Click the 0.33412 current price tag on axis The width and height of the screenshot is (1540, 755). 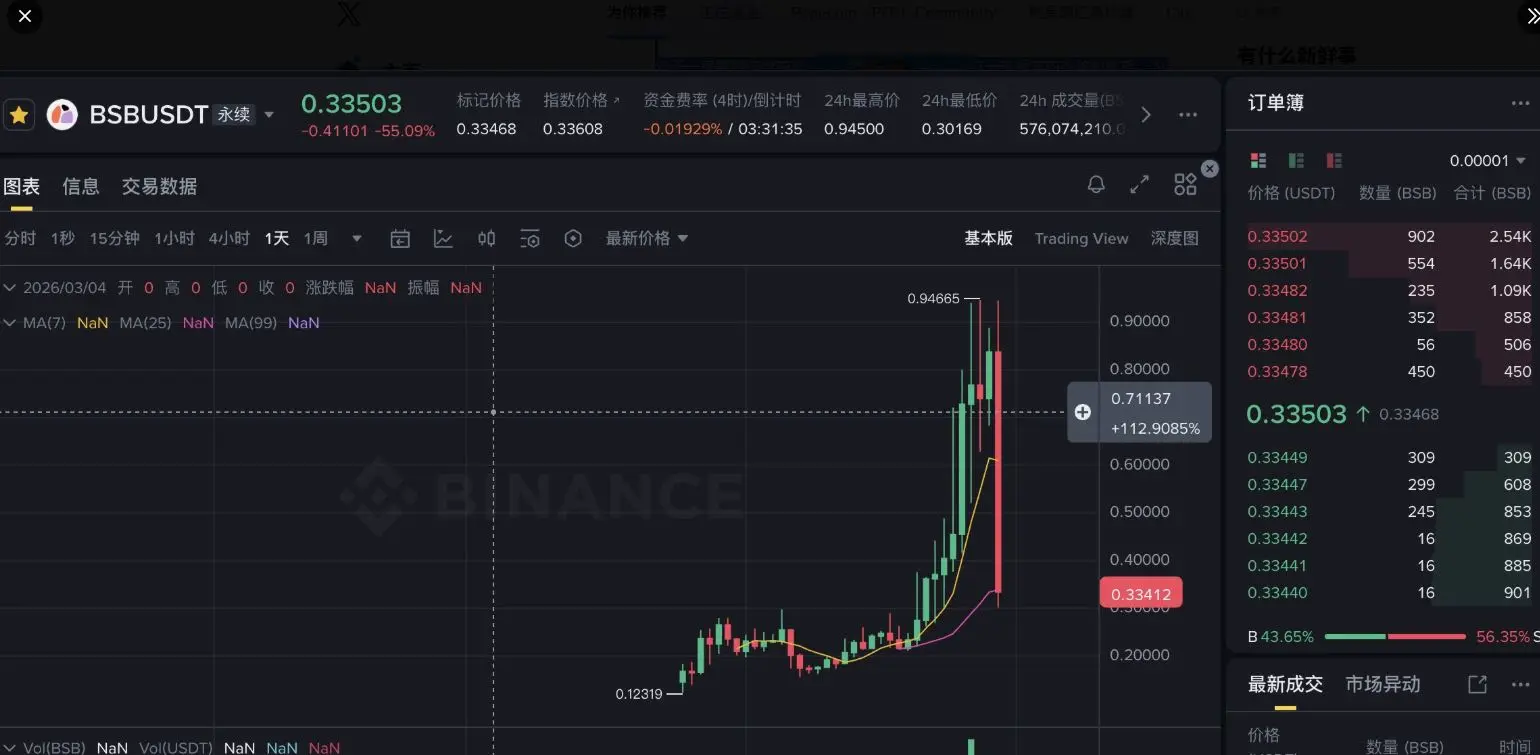[1141, 595]
